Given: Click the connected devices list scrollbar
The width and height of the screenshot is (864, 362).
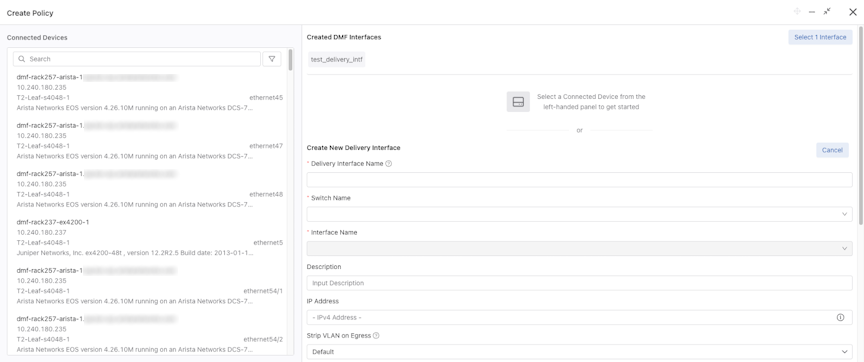Looking at the screenshot, I should click(x=290, y=60).
